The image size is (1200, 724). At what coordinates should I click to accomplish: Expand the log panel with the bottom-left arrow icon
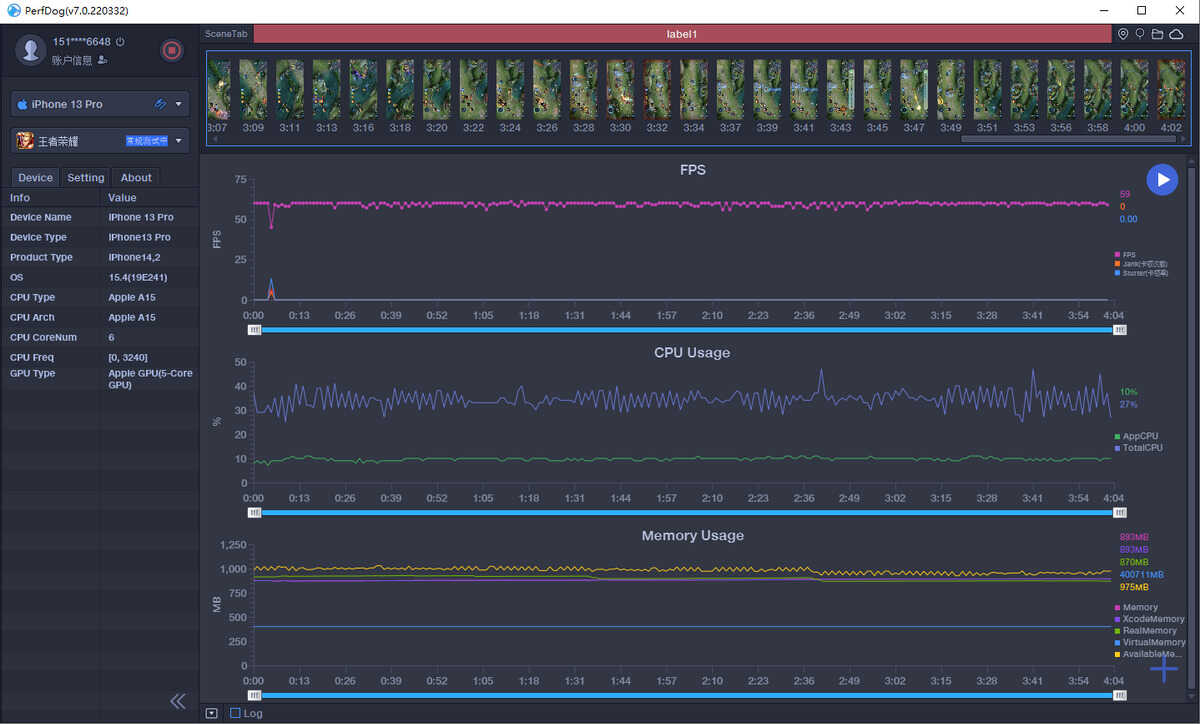point(211,713)
